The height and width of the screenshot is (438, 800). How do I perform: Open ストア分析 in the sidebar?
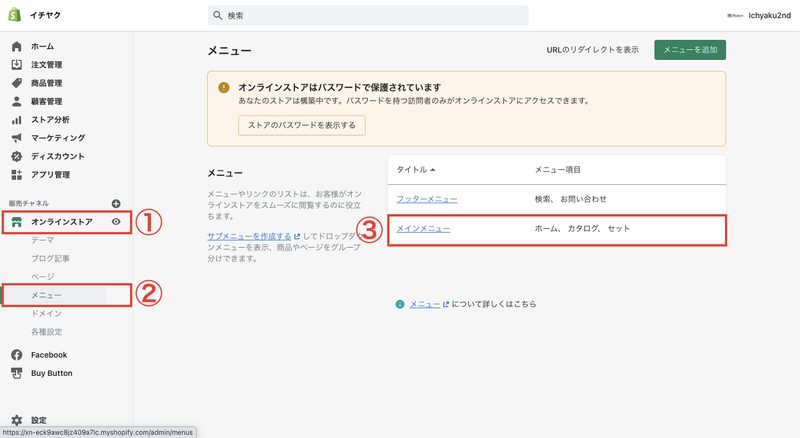50,120
